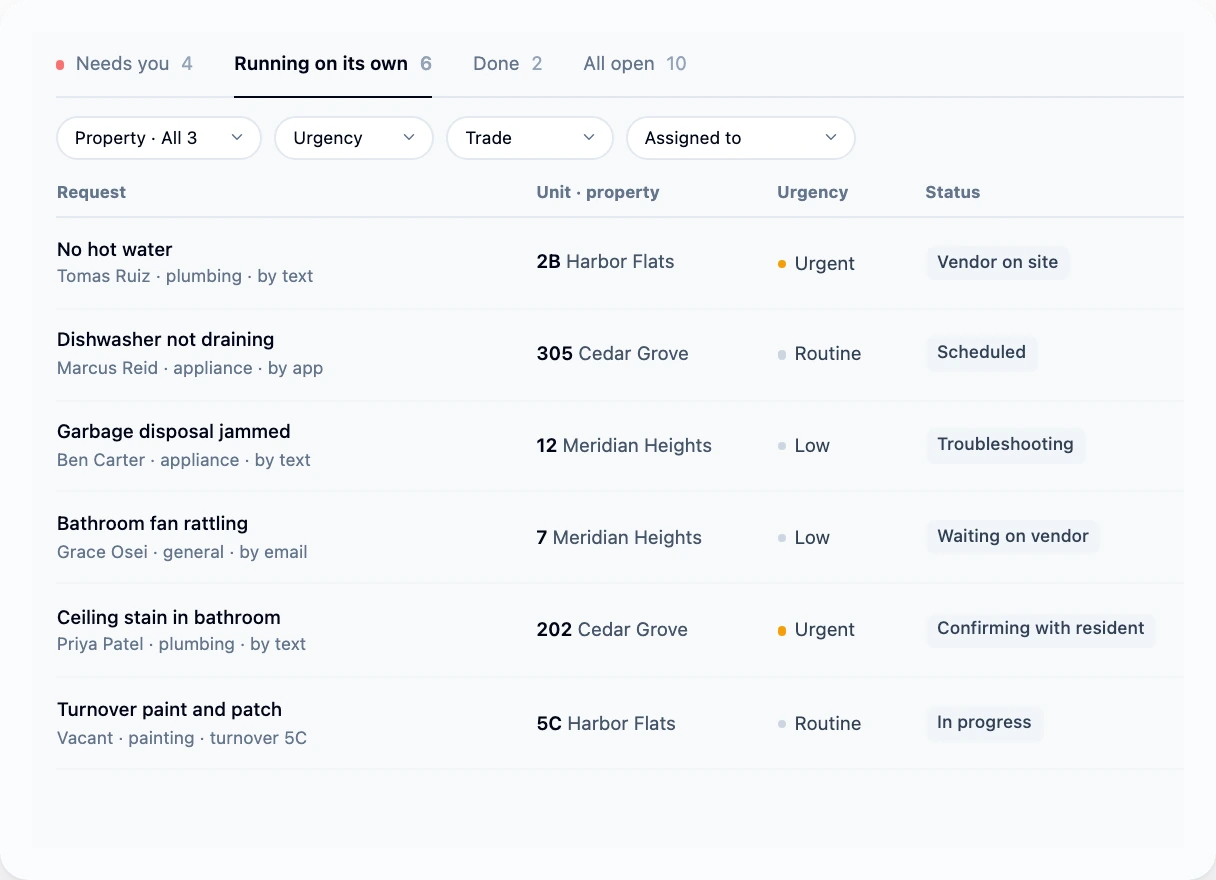Select the Running on its own tab
Screen dimensions: 1216x880
(x=333, y=64)
